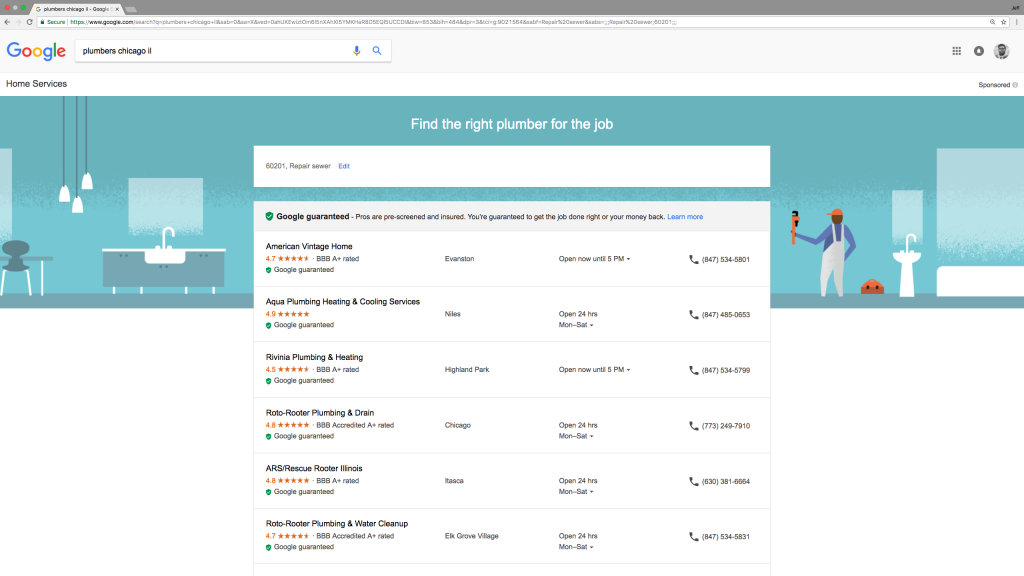Screen dimensions: 1024x576
Task: Click the Elk Grove Village location text
Action: click(472, 536)
